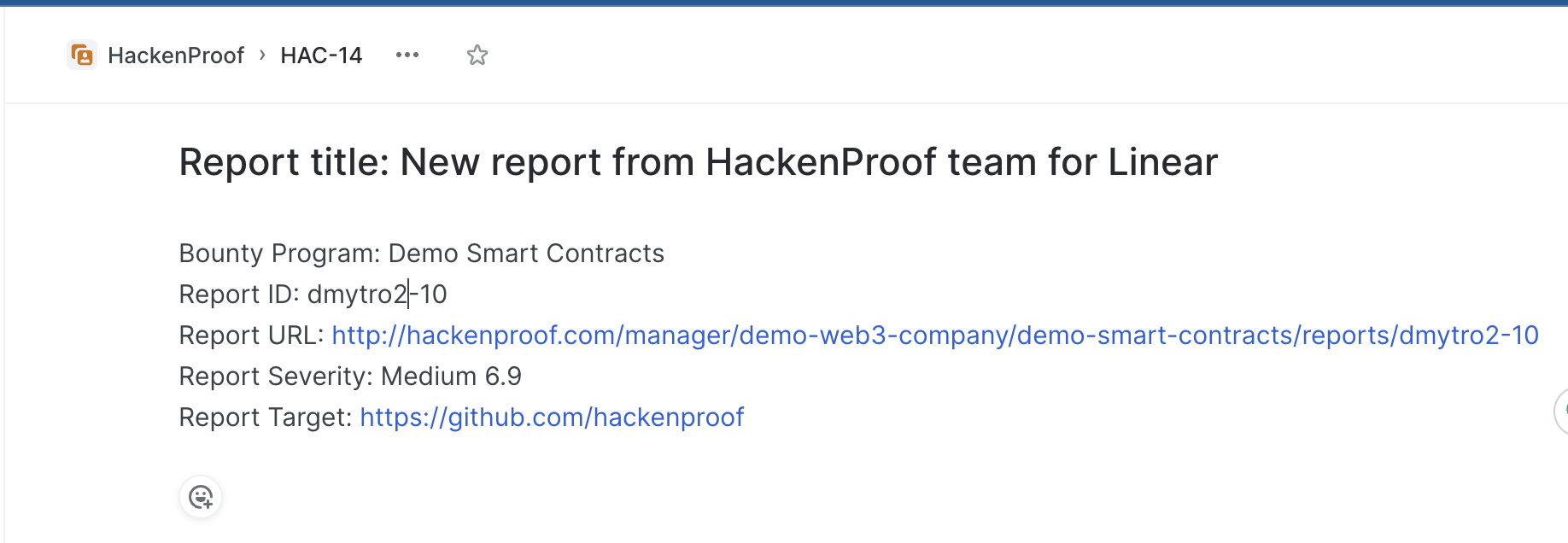Screen dimensions: 1568x543
Task: Open the issue options ellipsis menu
Action: point(407,55)
